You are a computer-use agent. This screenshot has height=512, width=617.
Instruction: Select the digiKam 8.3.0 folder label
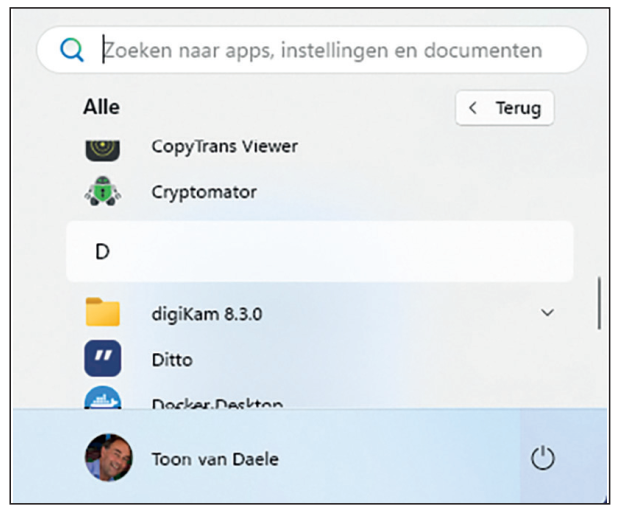click(x=207, y=313)
